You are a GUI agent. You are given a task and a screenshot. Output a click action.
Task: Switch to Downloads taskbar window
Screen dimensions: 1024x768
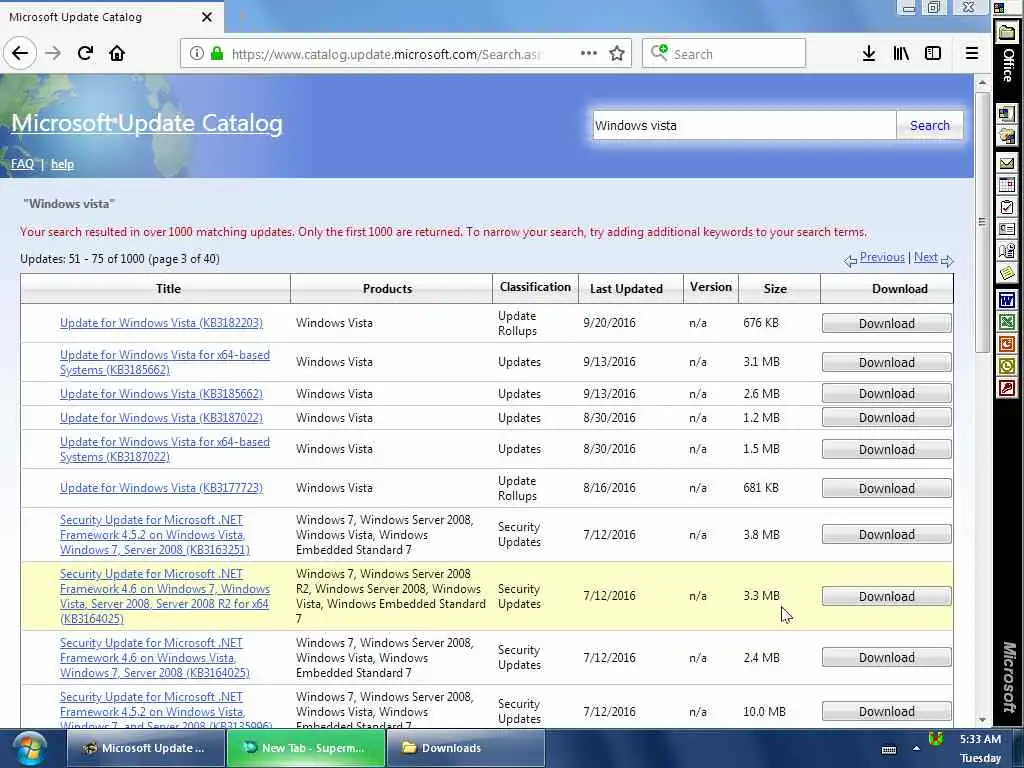coord(466,748)
